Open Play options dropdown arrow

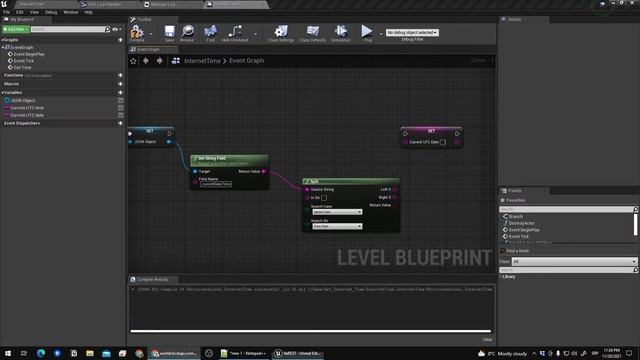[x=381, y=34]
